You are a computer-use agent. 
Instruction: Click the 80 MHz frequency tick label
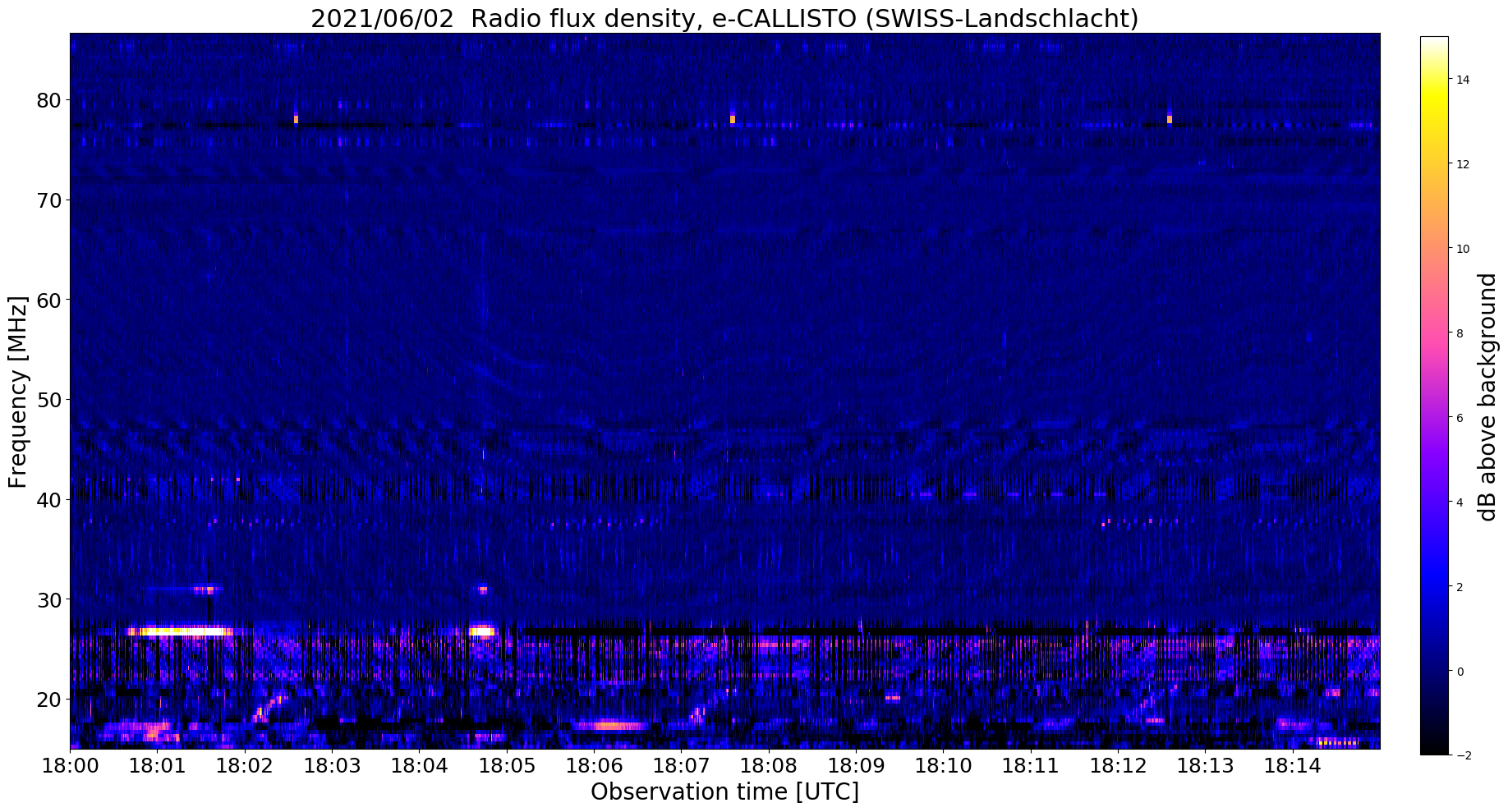click(x=48, y=100)
